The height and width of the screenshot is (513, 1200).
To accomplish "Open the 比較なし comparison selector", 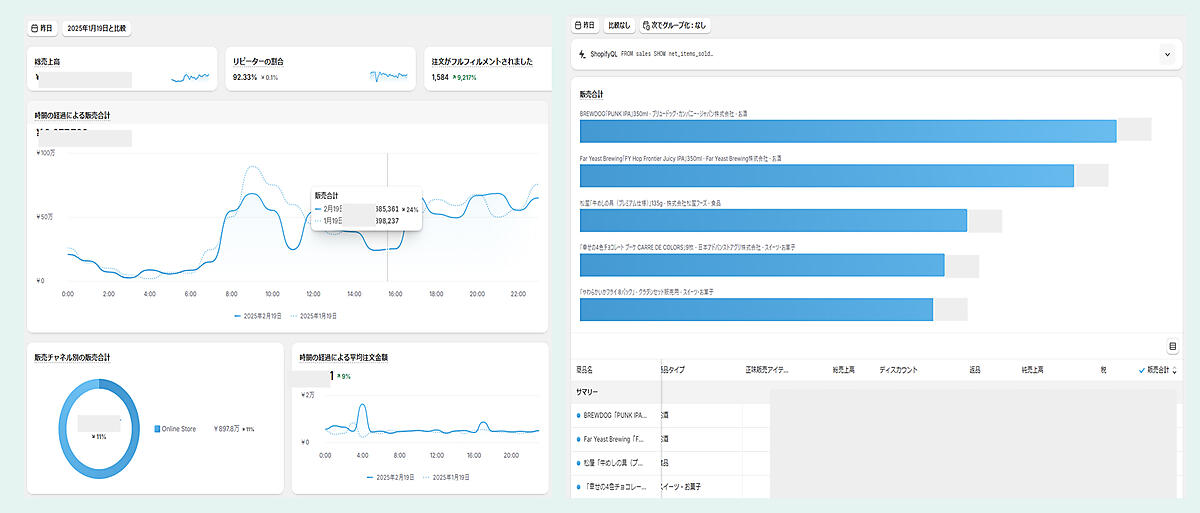I will tap(619, 25).
